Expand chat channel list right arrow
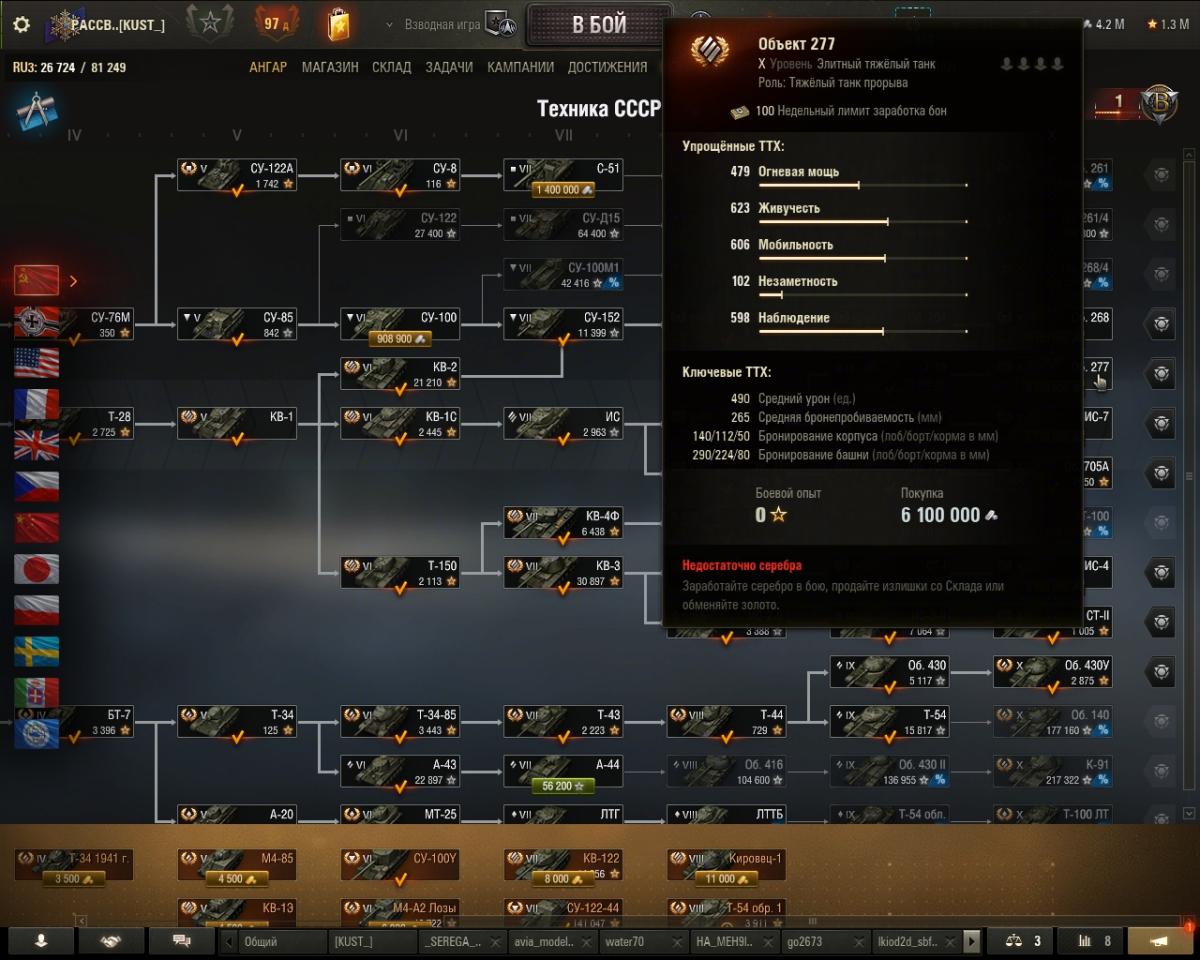 pyautogui.click(x=972, y=941)
